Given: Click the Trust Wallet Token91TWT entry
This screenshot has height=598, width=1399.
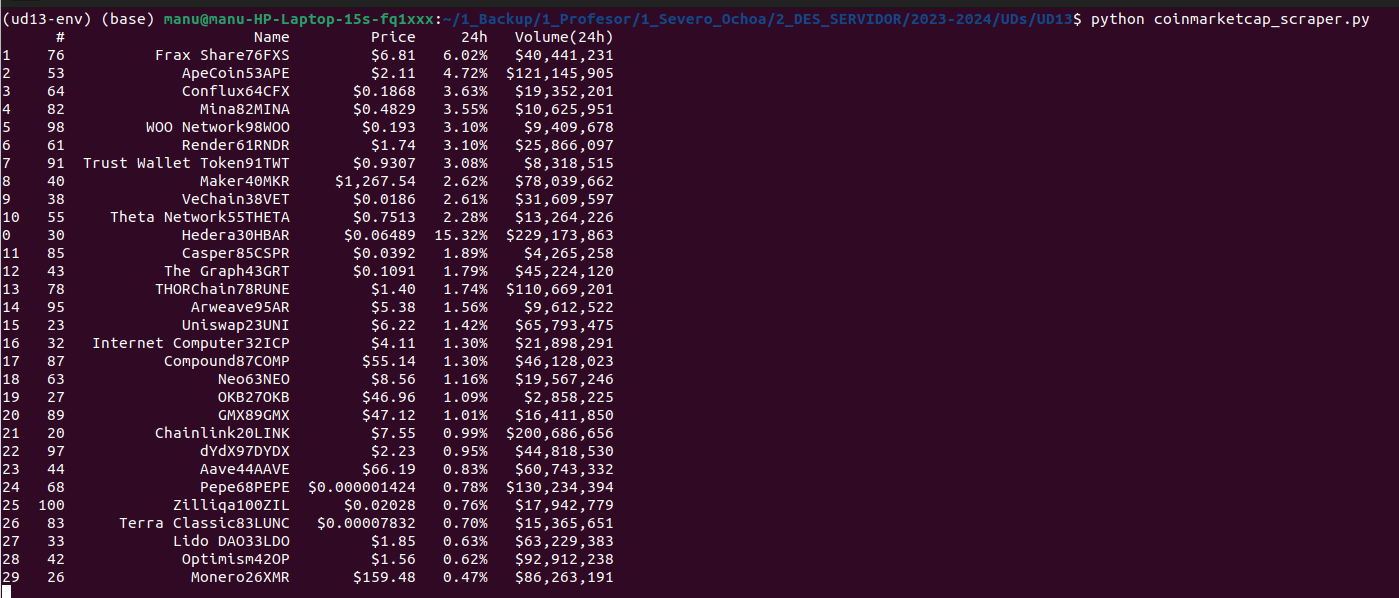Looking at the screenshot, I should [186, 163].
